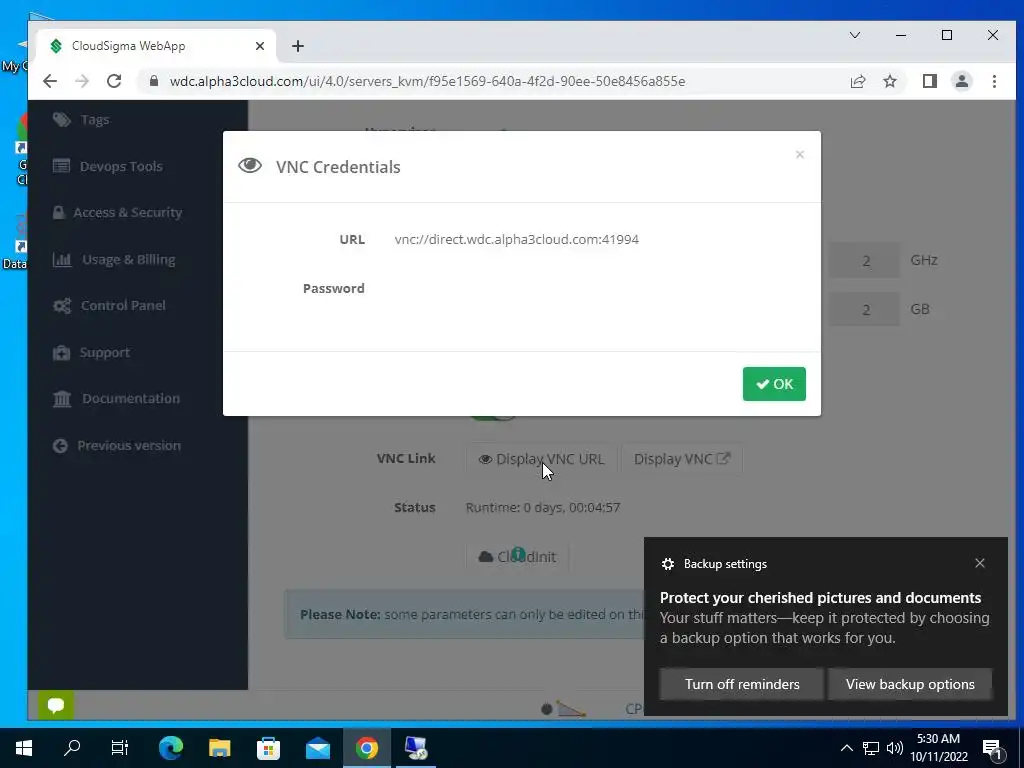
Task: Go back in browser
Action: pos(50,81)
